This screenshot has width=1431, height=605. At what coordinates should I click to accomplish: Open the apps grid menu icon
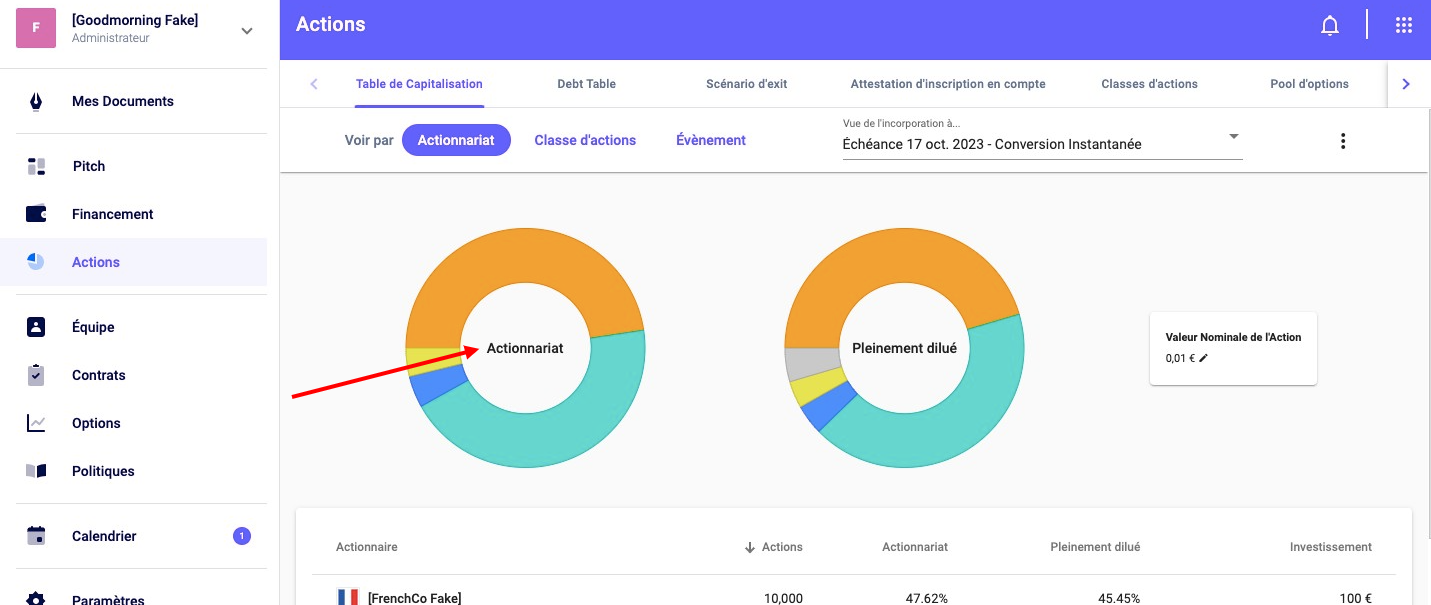tap(1403, 26)
